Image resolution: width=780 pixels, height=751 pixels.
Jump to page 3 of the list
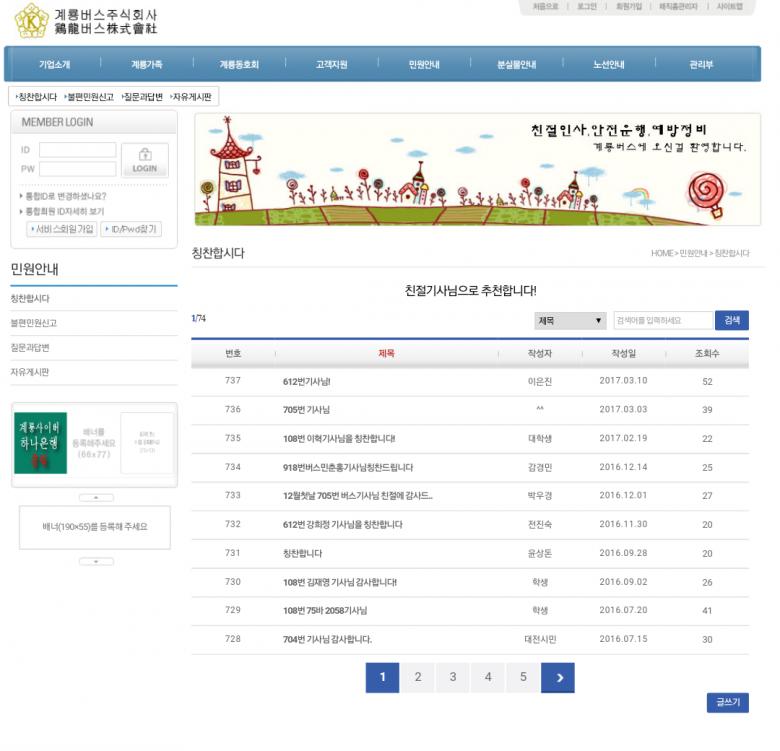click(x=452, y=678)
